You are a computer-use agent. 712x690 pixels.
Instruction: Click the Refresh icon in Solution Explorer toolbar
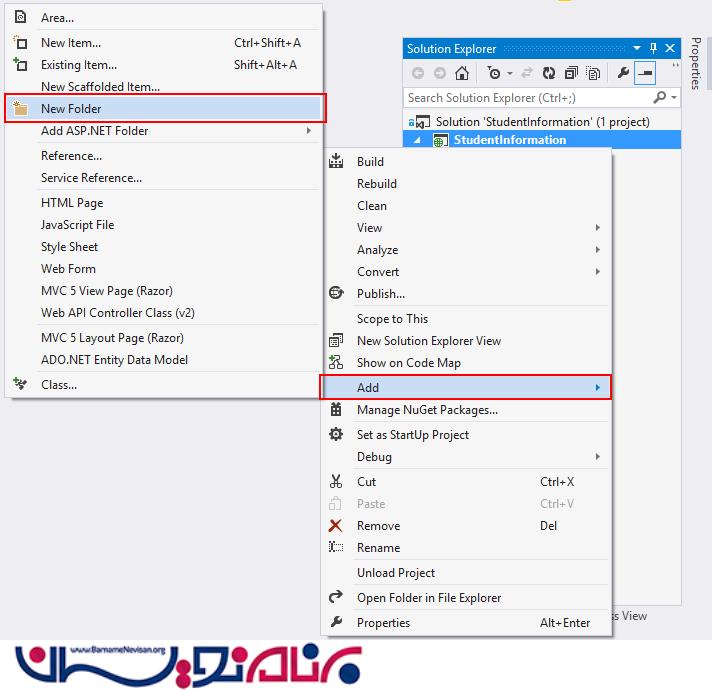548,73
